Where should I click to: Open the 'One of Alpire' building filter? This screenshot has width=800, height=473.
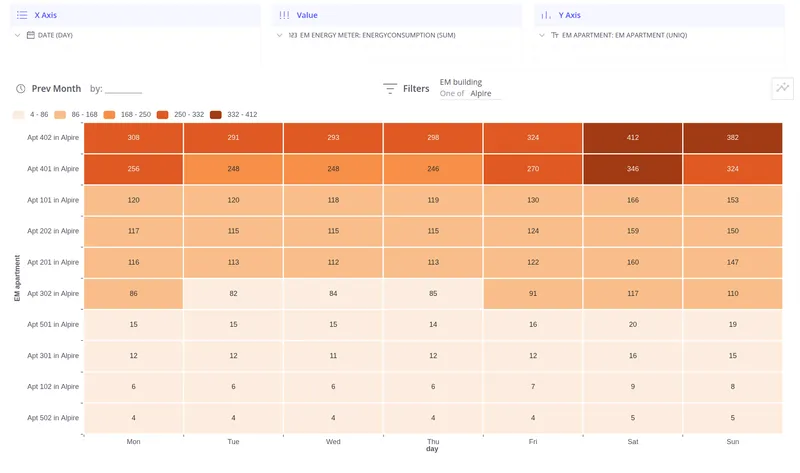tap(470, 94)
